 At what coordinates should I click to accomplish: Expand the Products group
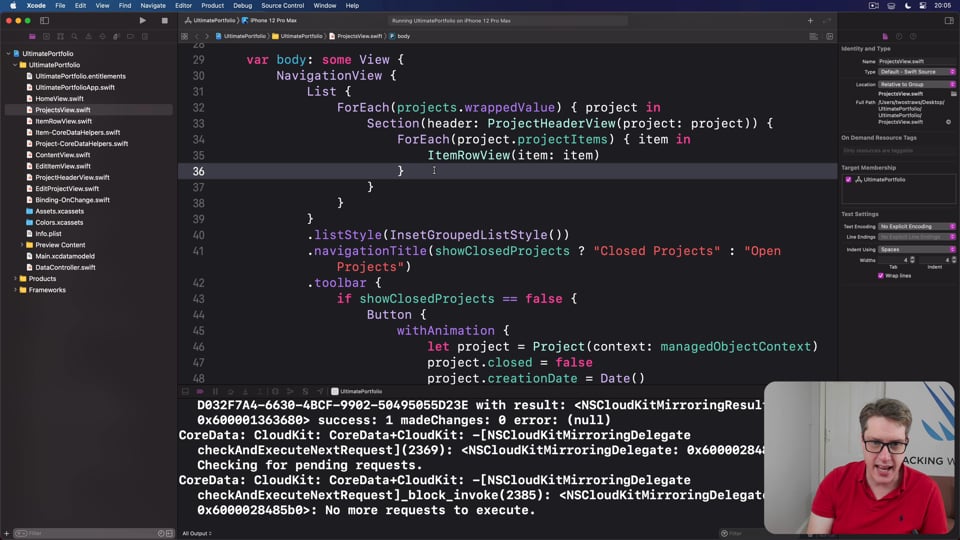pyautogui.click(x=15, y=279)
